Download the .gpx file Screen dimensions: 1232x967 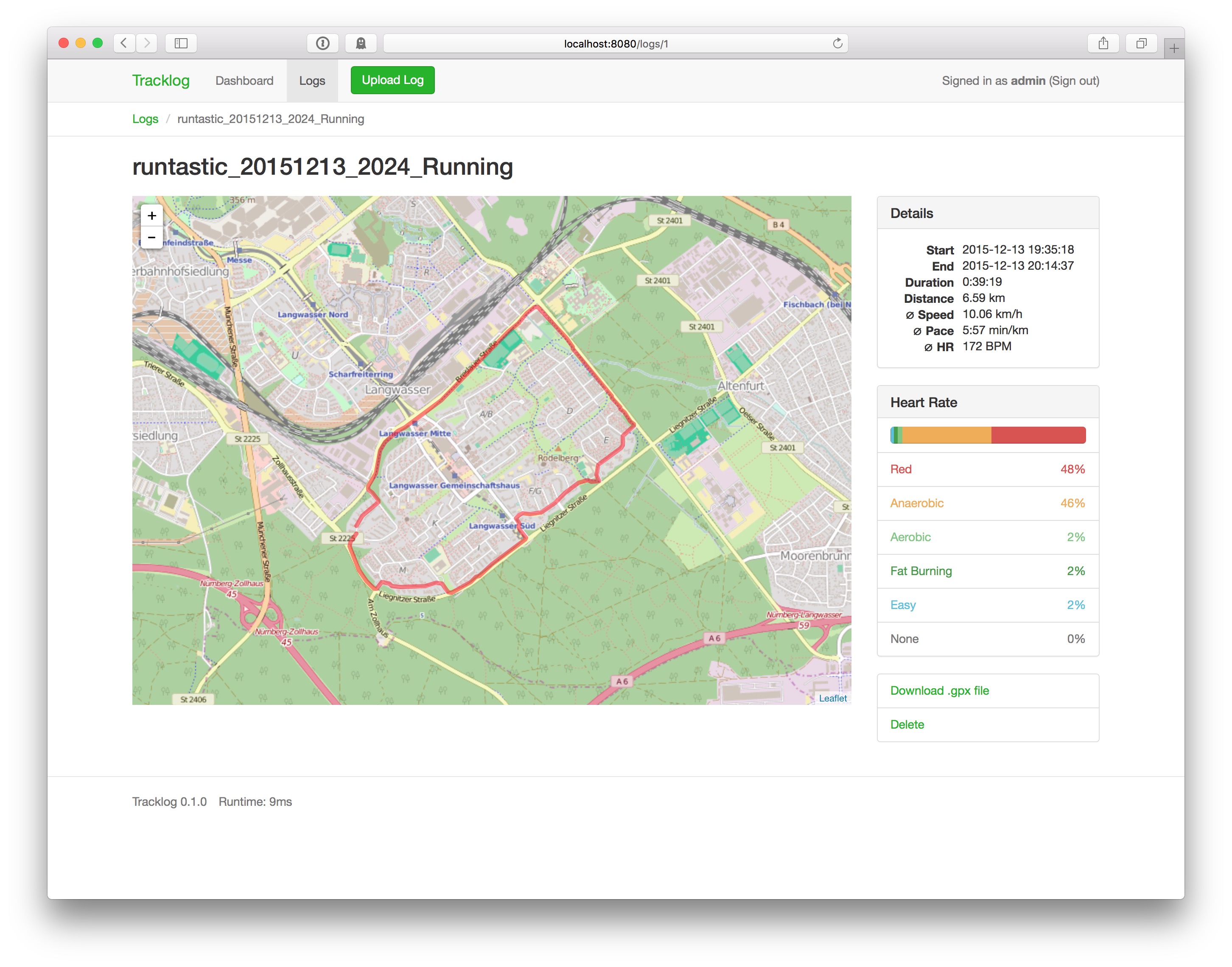point(939,691)
